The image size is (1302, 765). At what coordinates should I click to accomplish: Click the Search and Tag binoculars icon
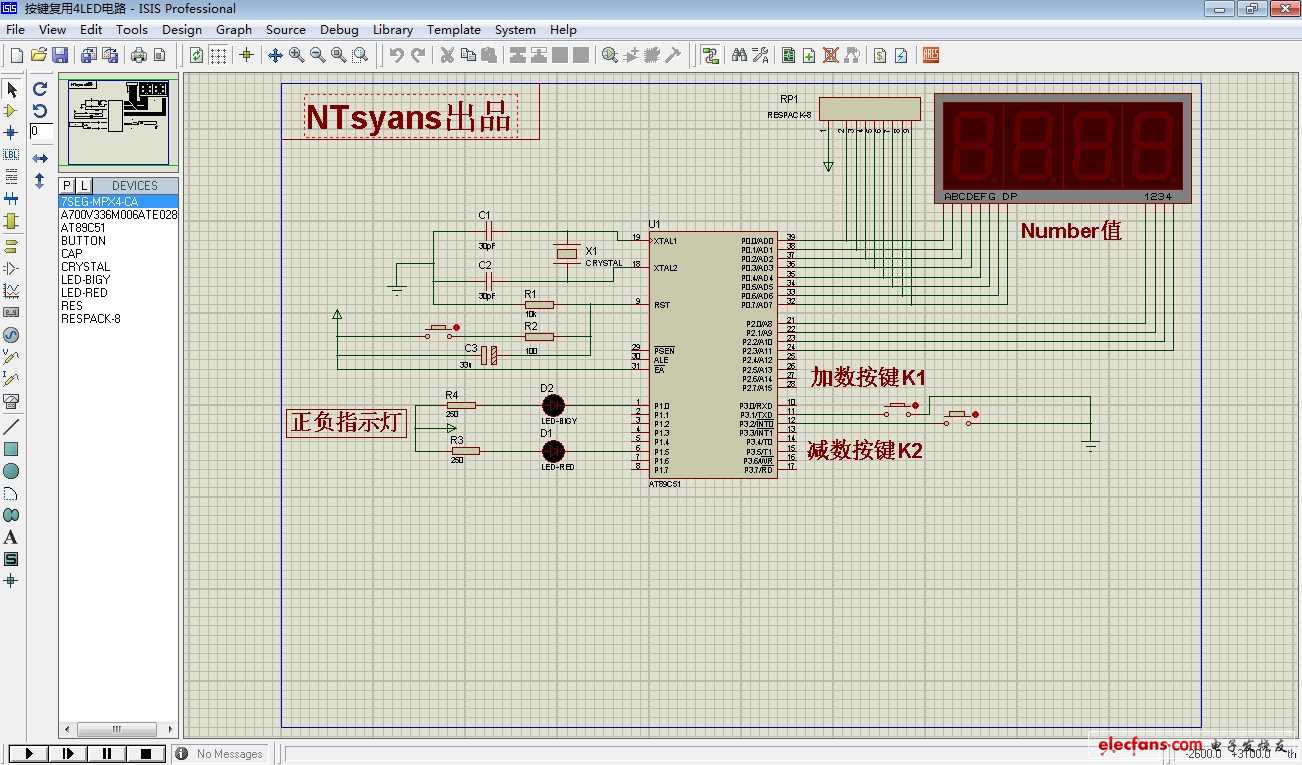pyautogui.click(x=739, y=55)
